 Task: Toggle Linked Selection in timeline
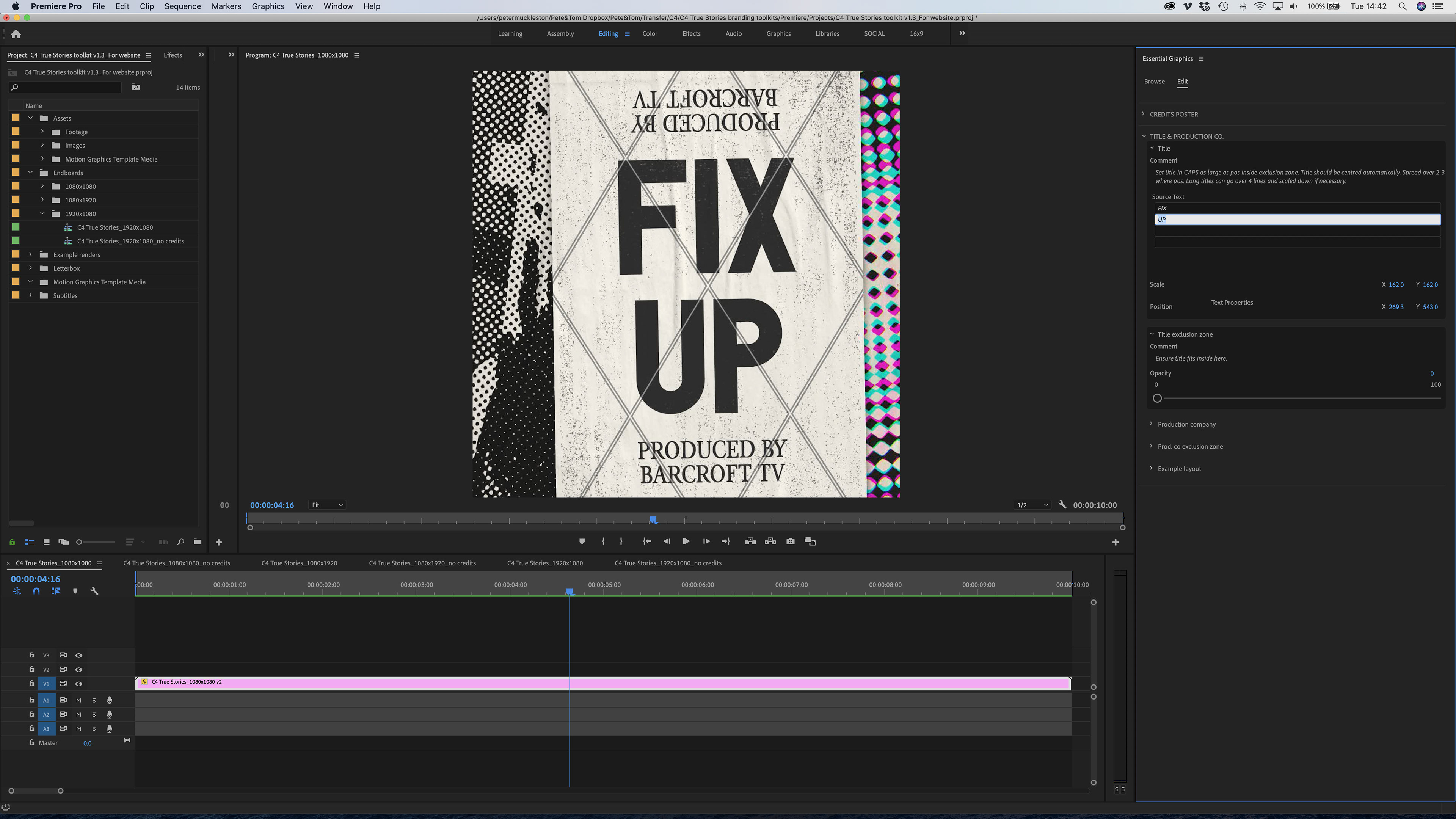55,591
